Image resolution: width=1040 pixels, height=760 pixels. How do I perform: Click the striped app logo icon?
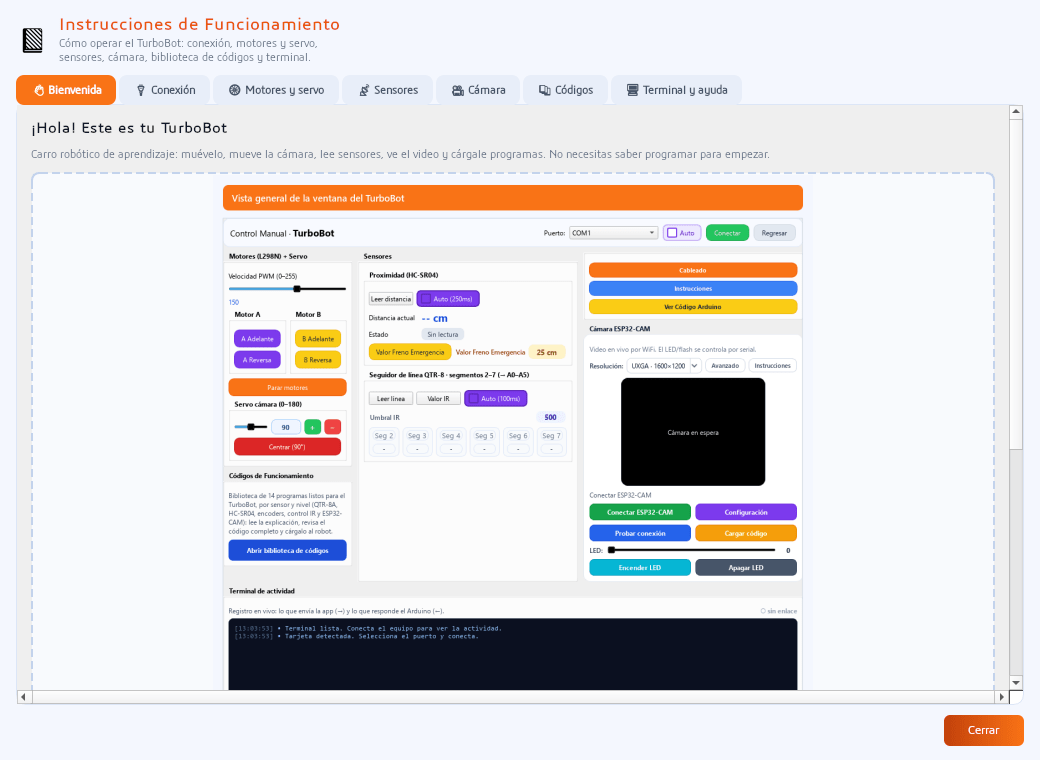[x=32, y=40]
